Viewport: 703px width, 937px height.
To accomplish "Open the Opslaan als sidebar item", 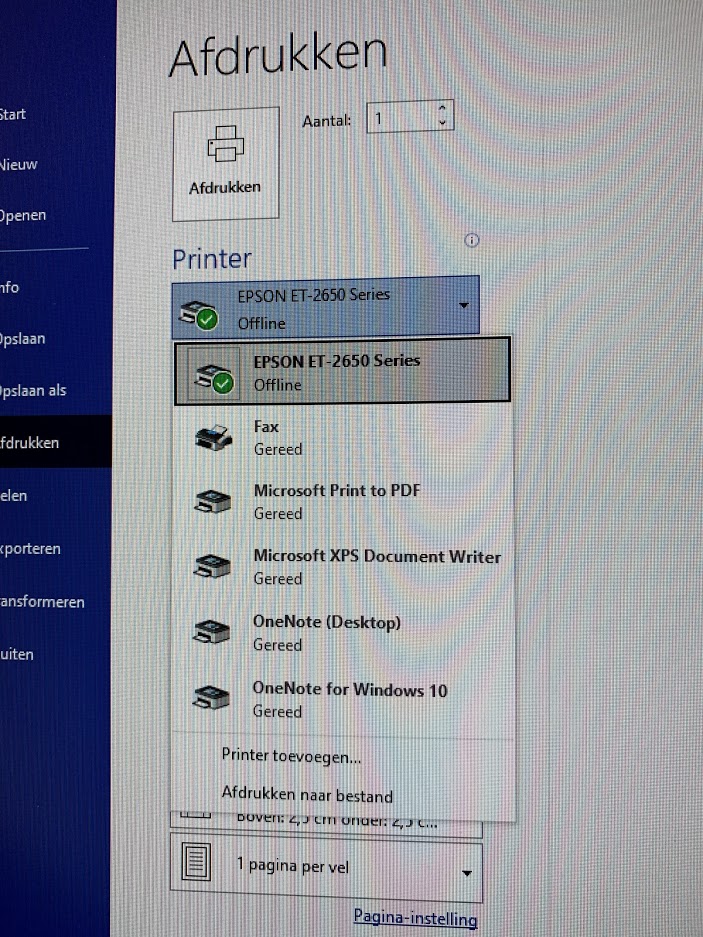I will click(35, 390).
